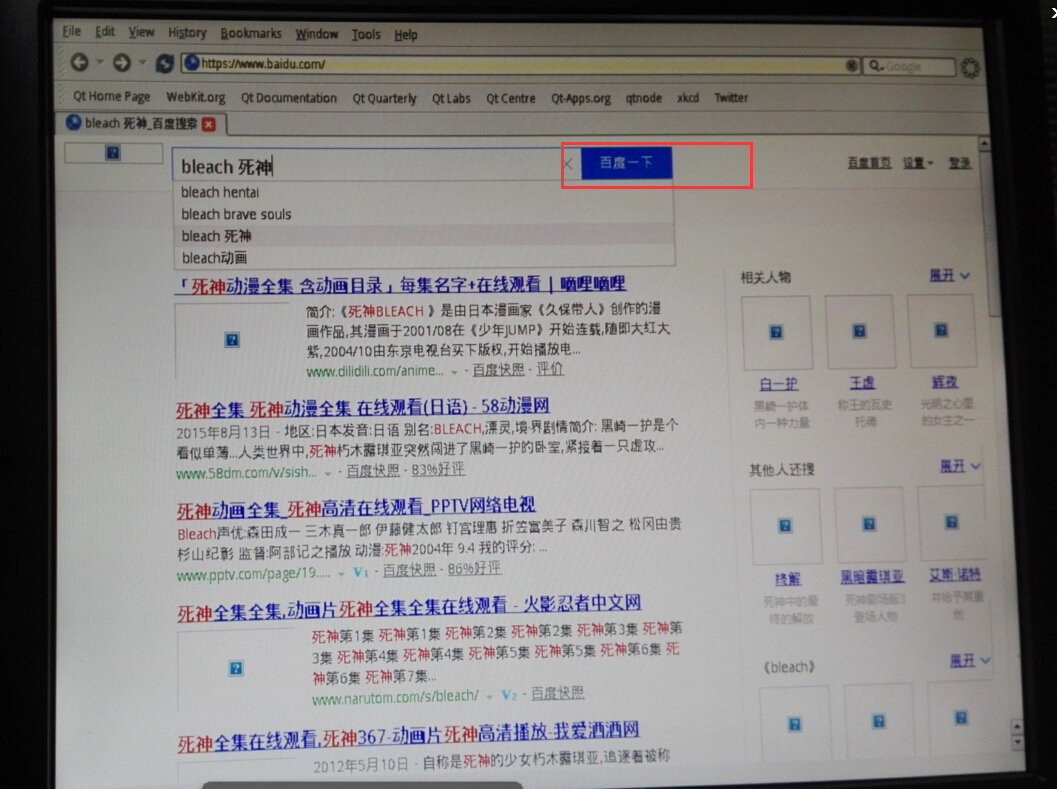This screenshot has height=789, width=1057.
Task: Open 白一护 character link
Action: [778, 384]
